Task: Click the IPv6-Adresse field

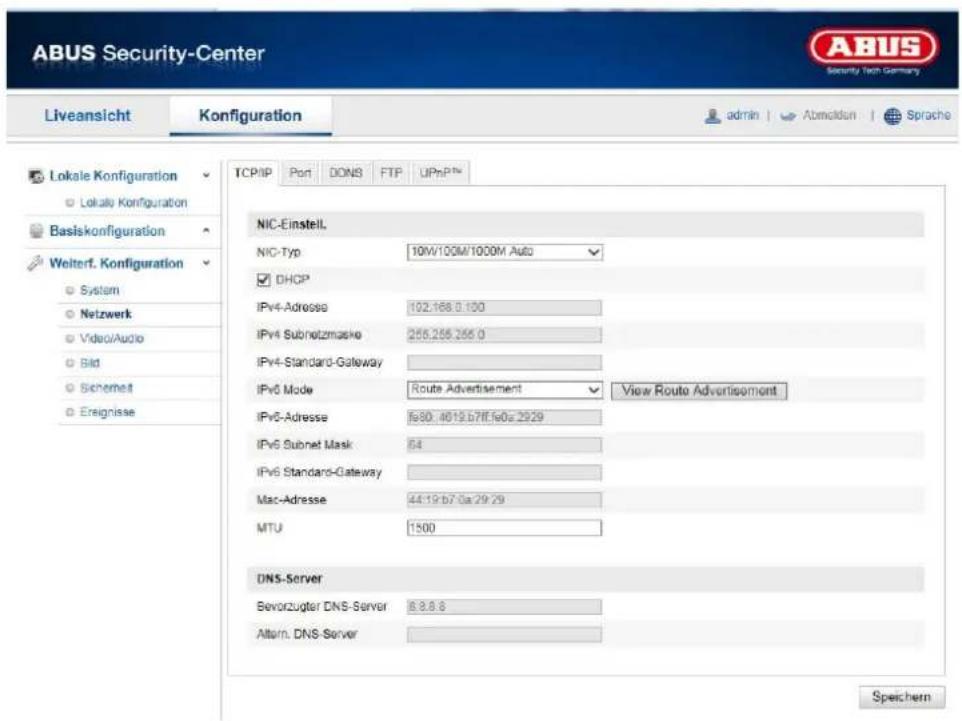Action: pos(504,418)
